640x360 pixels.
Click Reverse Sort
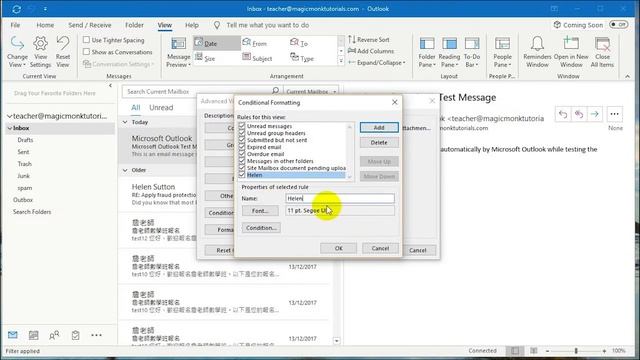point(369,40)
